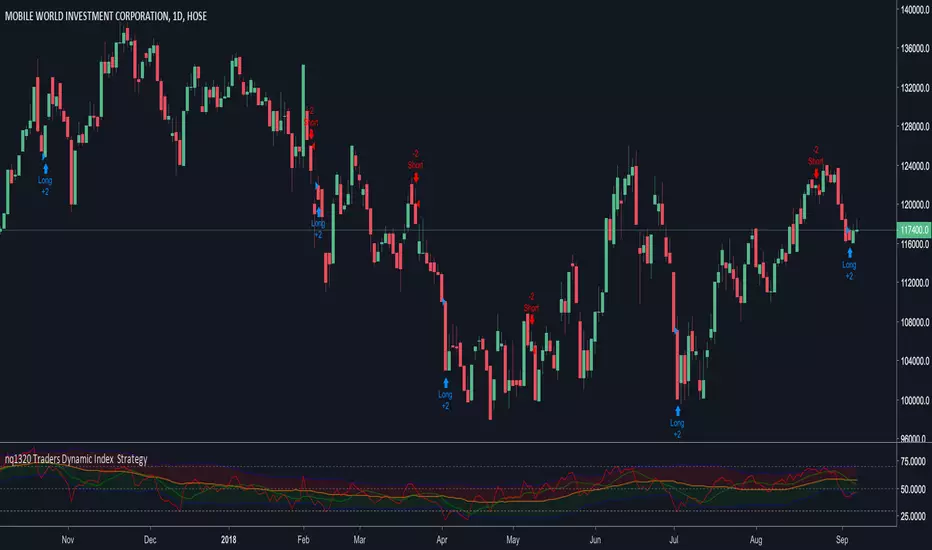Click the May label on time axis
This screenshot has height=550, width=932.
point(513,540)
